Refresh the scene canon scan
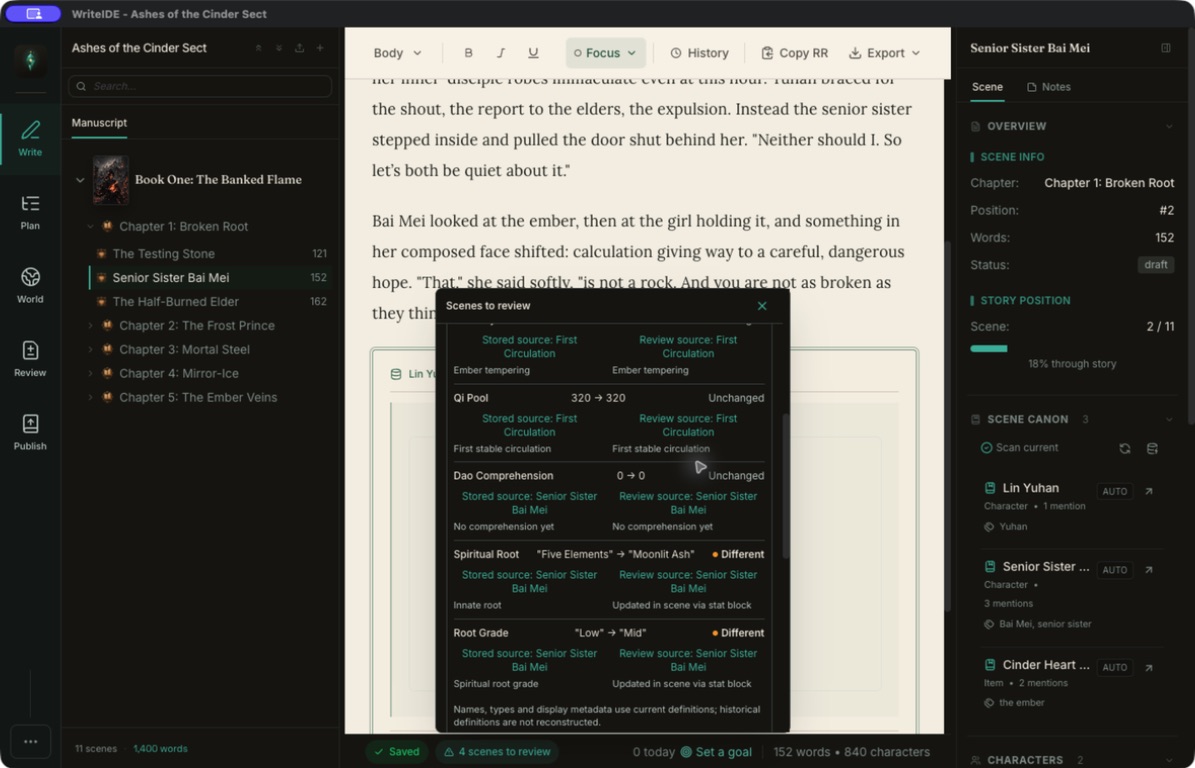Viewport: 1195px width, 768px height. point(1125,448)
